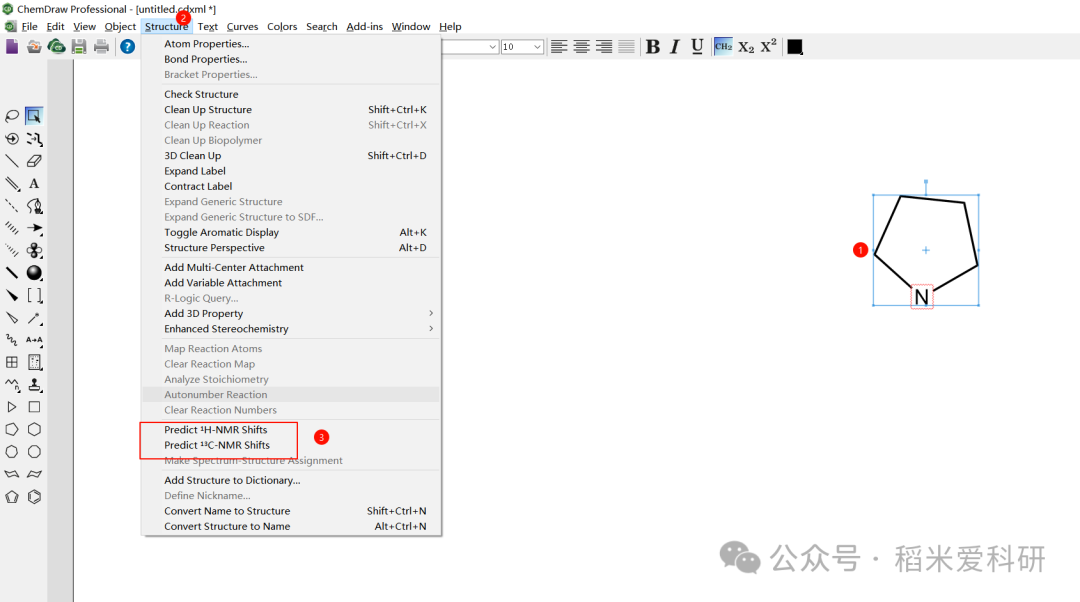1080x602 pixels.
Task: Choose Predict 1H-NMR Shifts
Action: (x=216, y=430)
